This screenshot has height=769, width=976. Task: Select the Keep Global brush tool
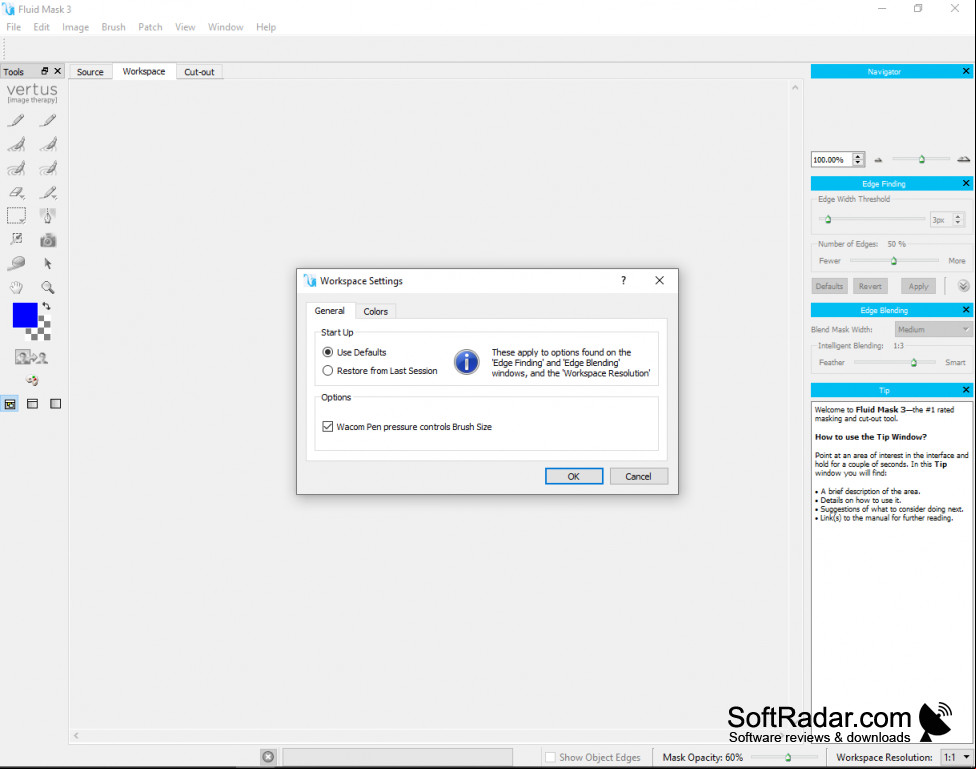(x=17, y=168)
